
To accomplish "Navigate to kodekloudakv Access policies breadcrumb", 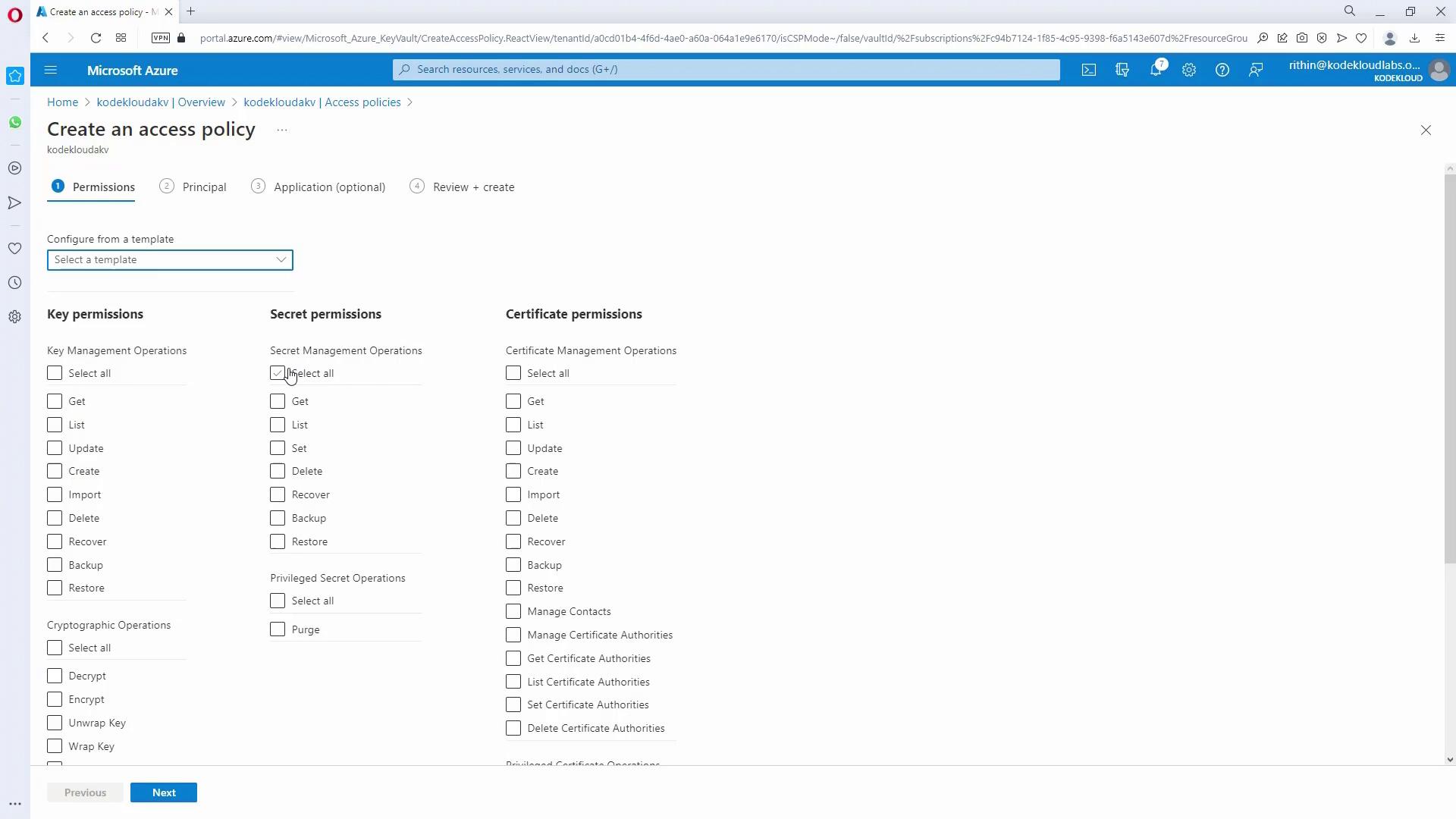I will (x=322, y=102).
